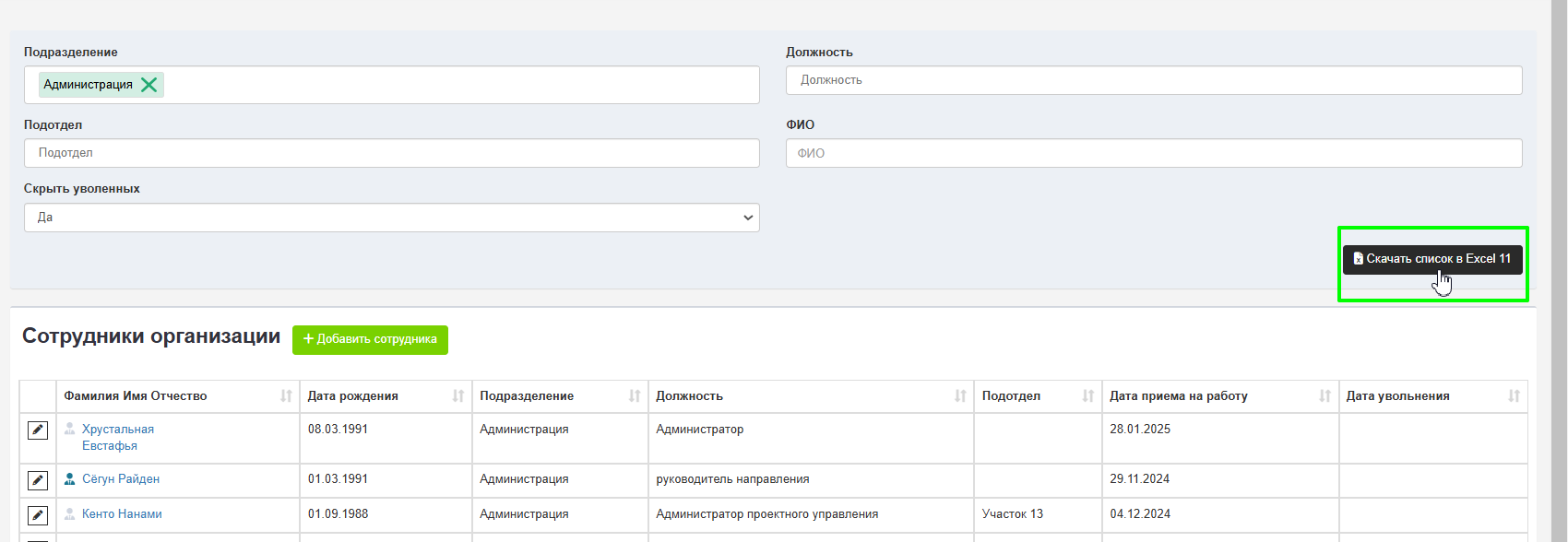Select hire date 29.11.2024 cell
Screen dimensions: 1568x542
point(1220,479)
